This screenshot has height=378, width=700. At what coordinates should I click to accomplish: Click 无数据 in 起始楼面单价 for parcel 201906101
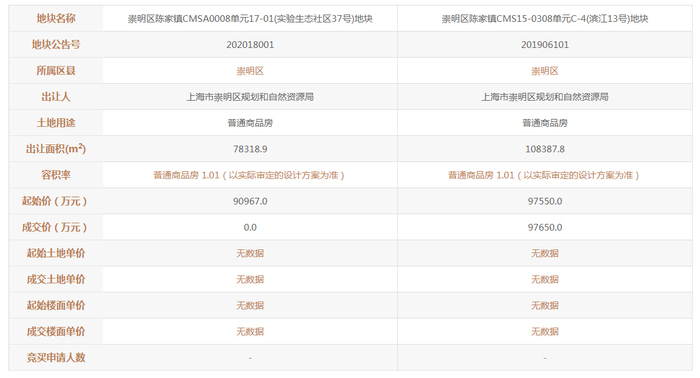tap(545, 305)
